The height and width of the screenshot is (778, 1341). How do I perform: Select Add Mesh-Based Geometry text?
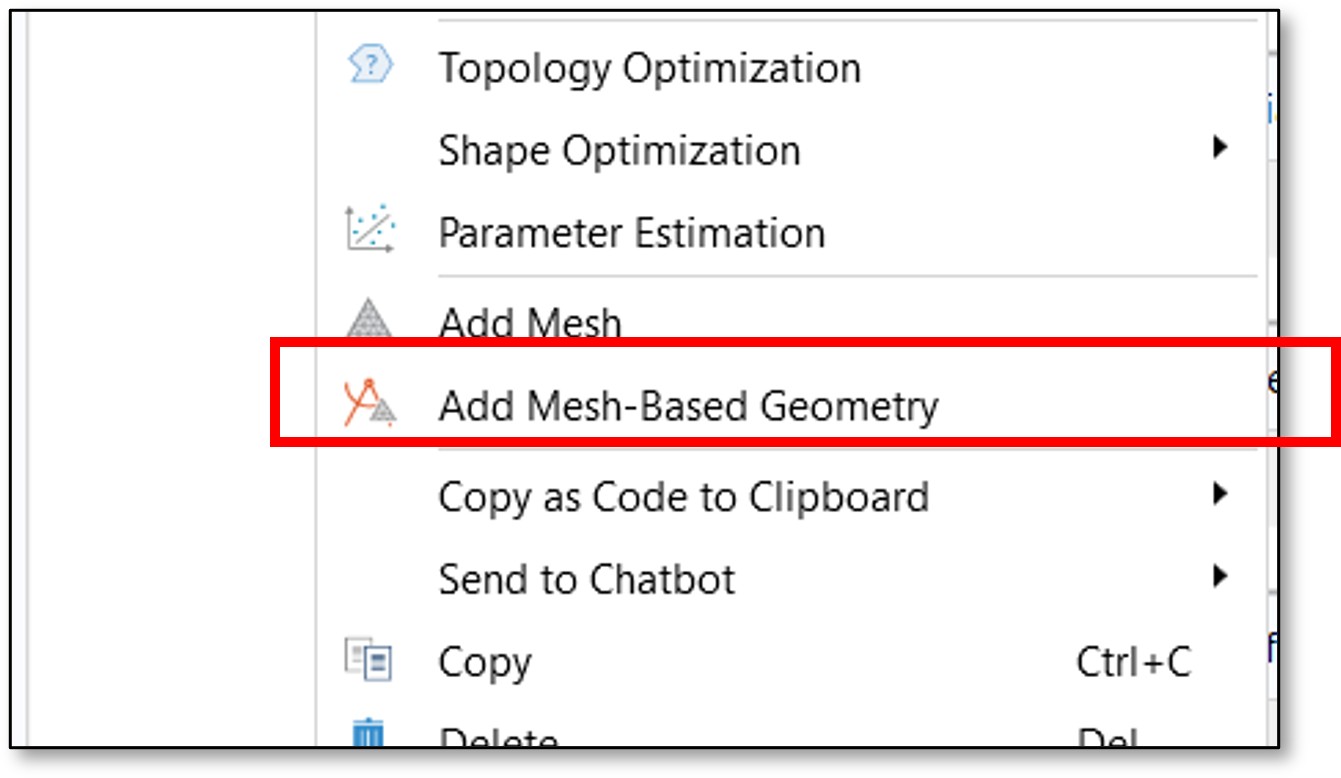[688, 406]
